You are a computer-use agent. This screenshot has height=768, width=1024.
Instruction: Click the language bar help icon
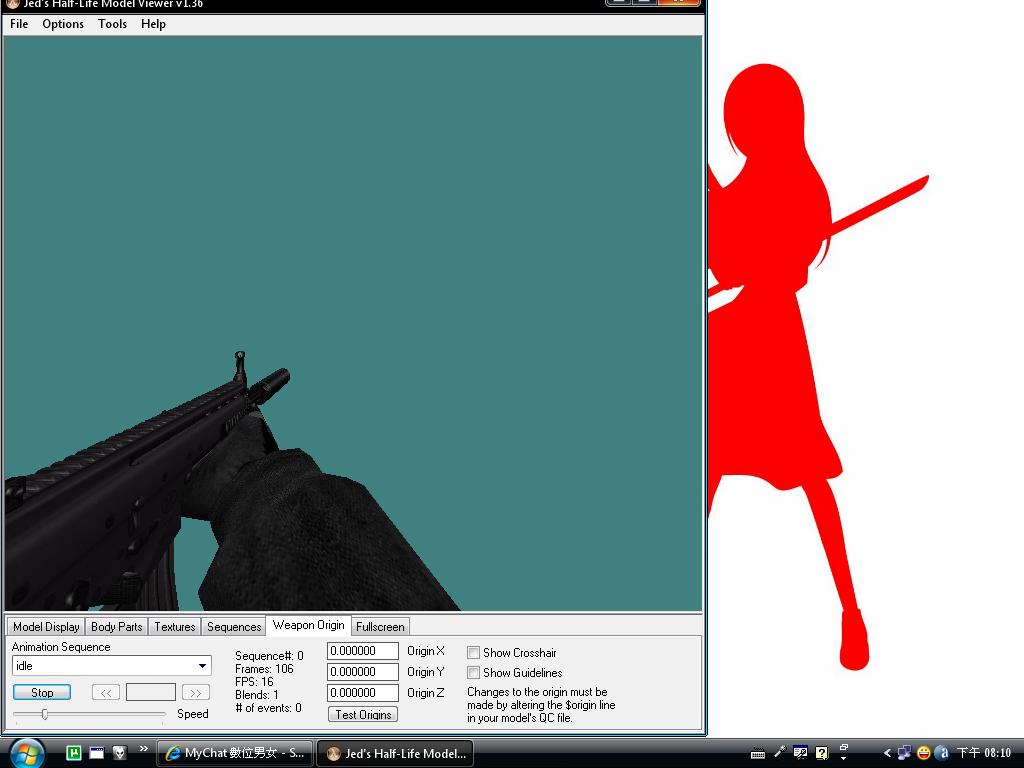(x=822, y=753)
